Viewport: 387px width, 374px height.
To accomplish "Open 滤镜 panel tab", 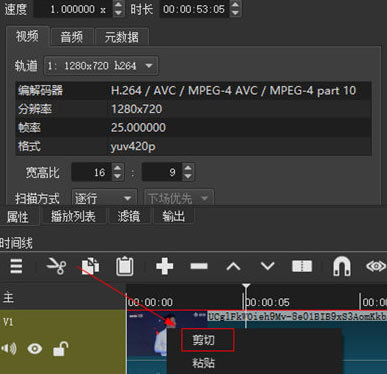I will [x=129, y=217].
